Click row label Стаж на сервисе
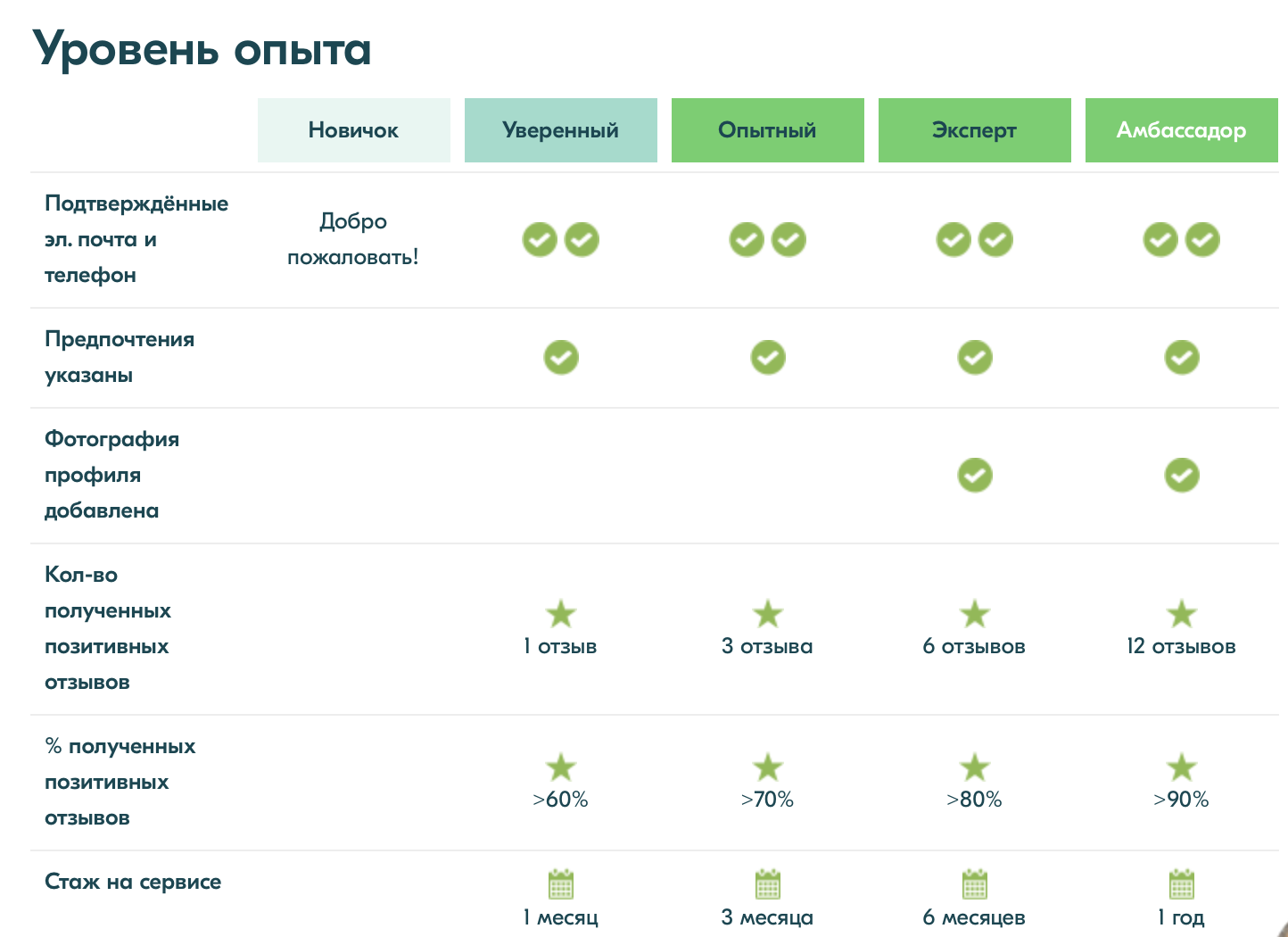1288x937 pixels. coord(133,882)
